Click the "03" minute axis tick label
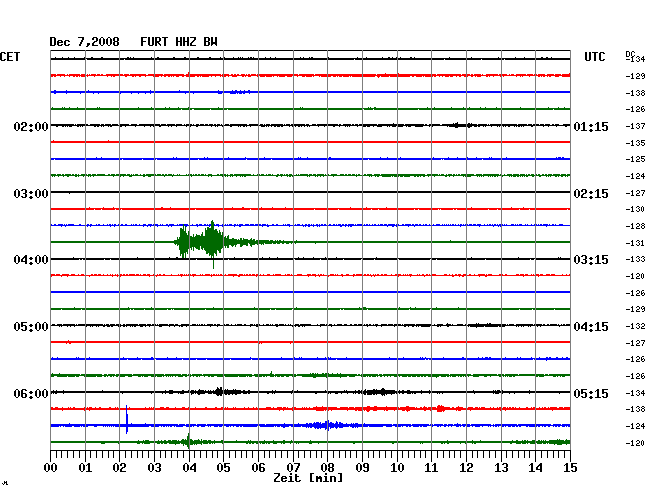This screenshot has width=650, height=494. tap(155, 468)
